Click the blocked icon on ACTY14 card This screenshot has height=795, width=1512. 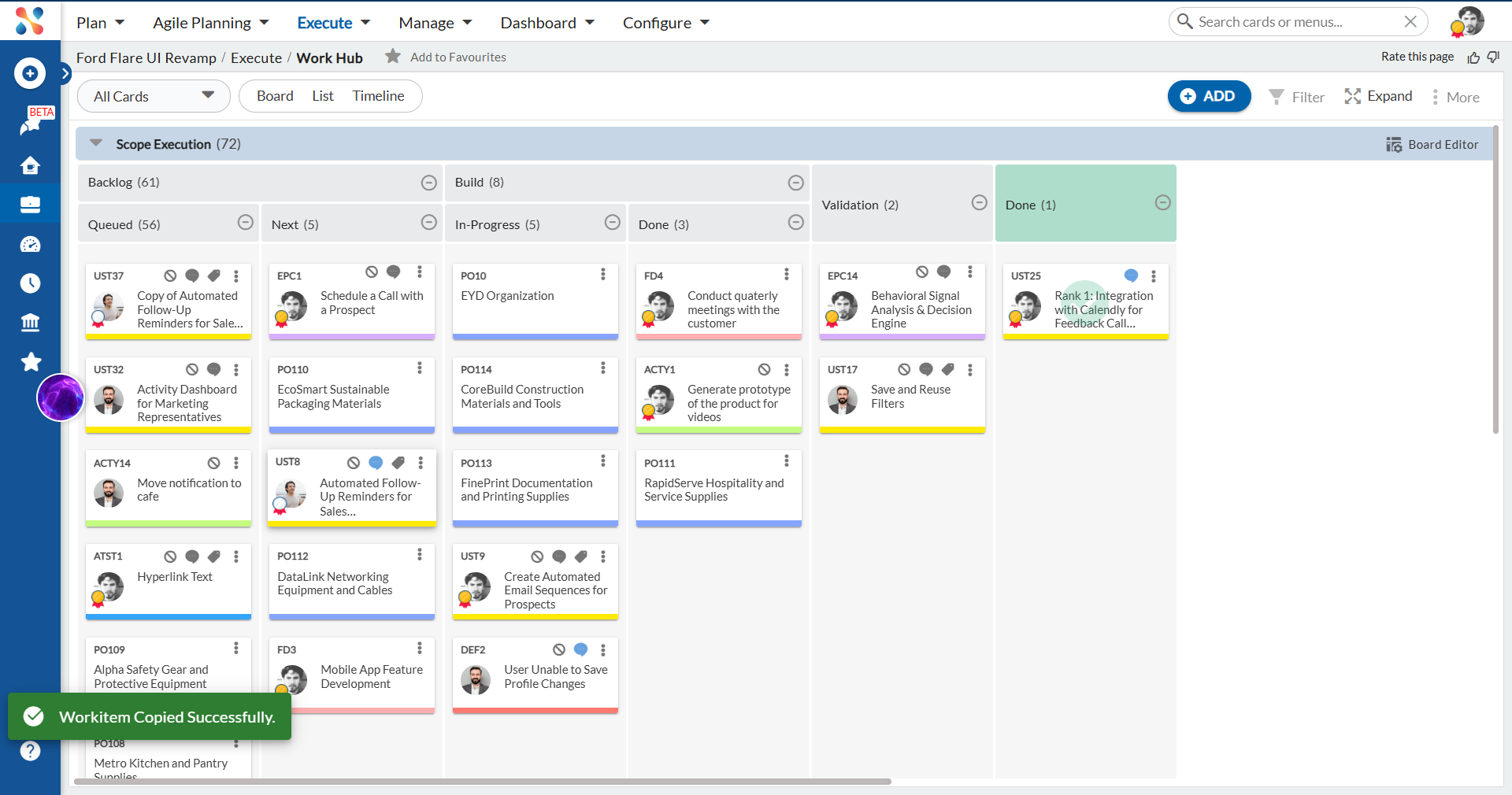pyautogui.click(x=213, y=463)
